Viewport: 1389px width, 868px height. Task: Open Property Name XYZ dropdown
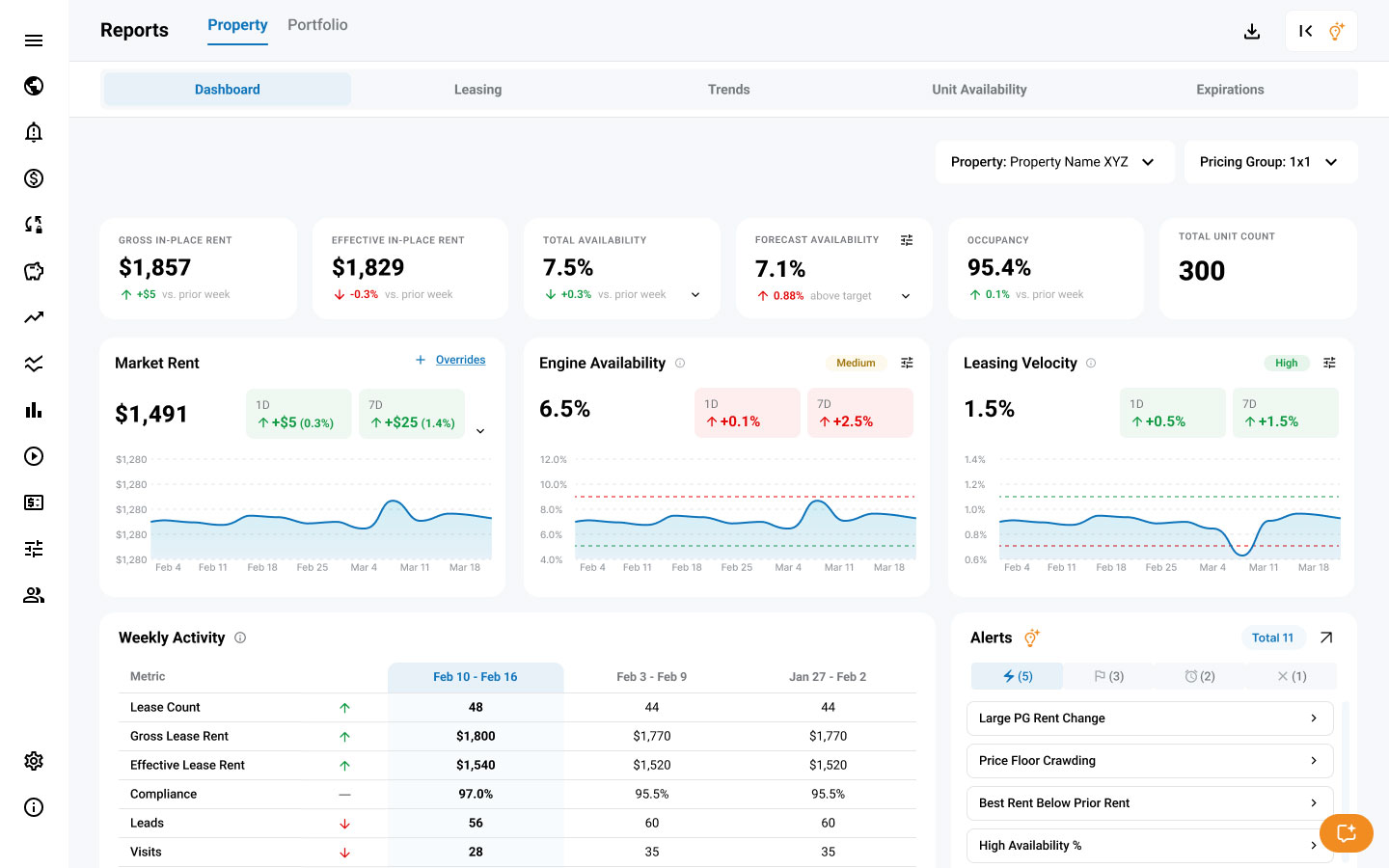pos(1054,162)
